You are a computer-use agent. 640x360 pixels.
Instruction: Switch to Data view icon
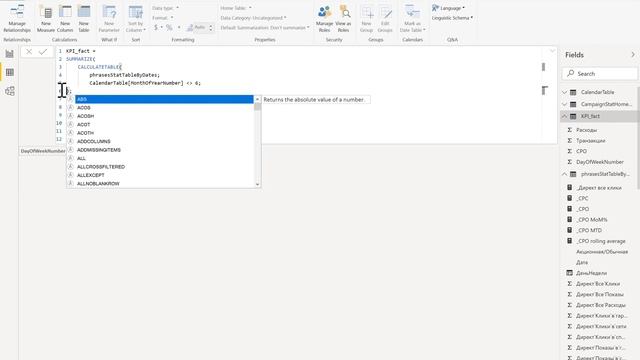(x=9, y=72)
